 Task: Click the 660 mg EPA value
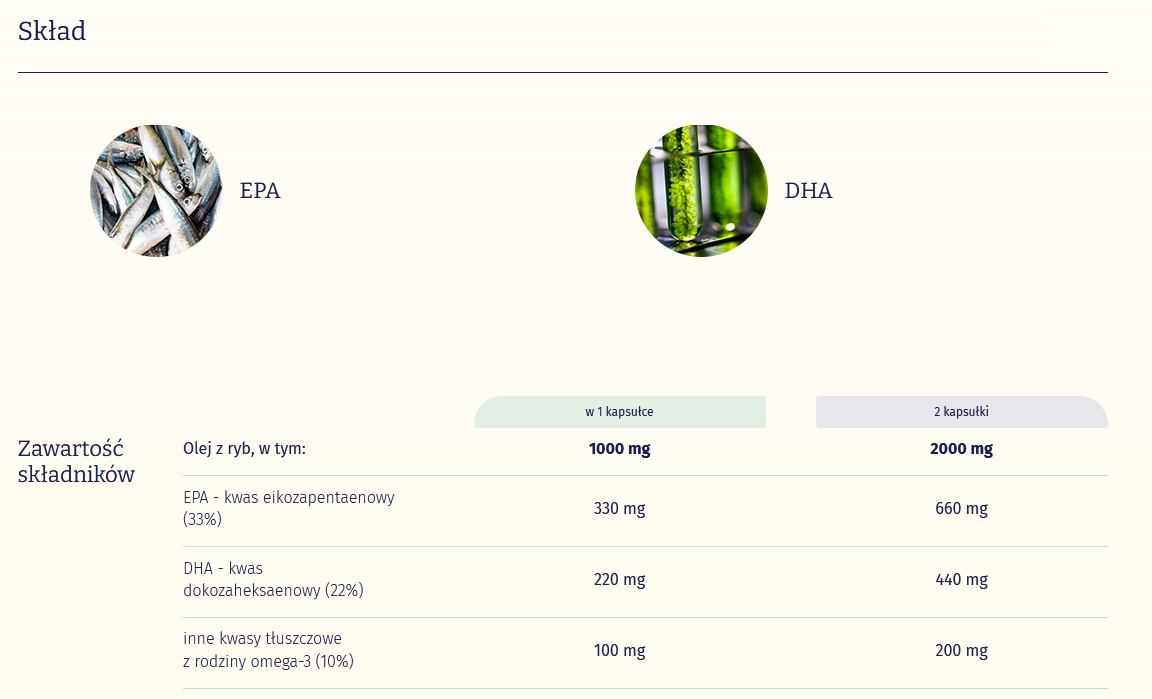point(961,509)
